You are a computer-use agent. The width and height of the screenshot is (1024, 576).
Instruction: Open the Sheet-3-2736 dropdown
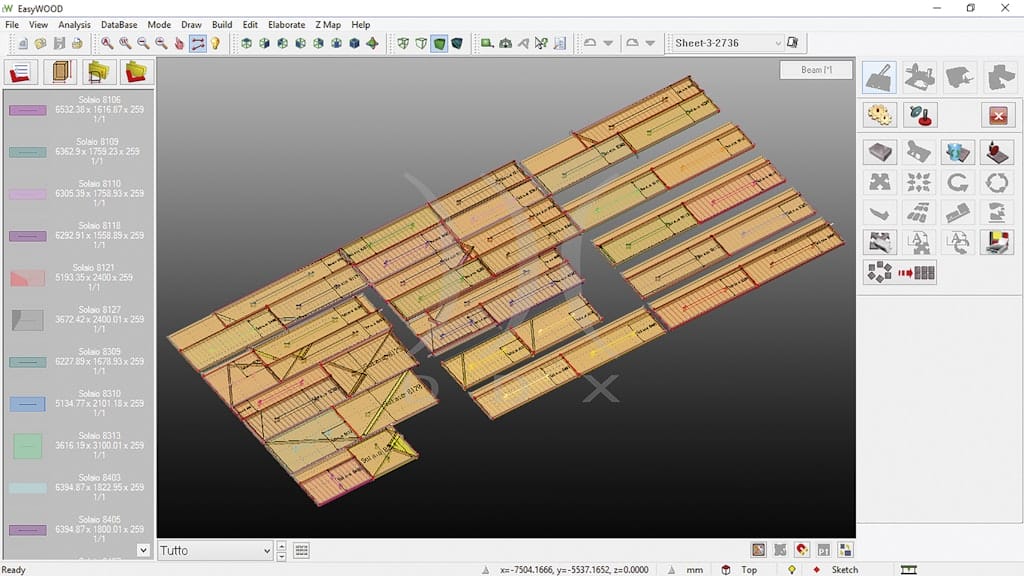coord(778,43)
